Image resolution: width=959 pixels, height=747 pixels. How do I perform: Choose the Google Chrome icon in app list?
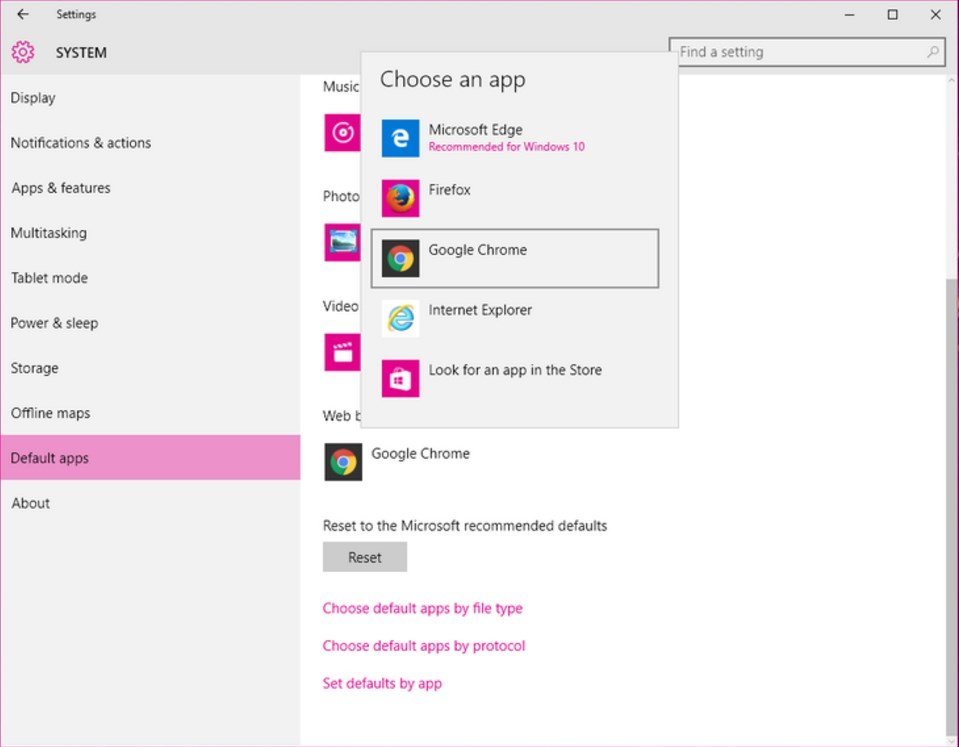tap(400, 259)
